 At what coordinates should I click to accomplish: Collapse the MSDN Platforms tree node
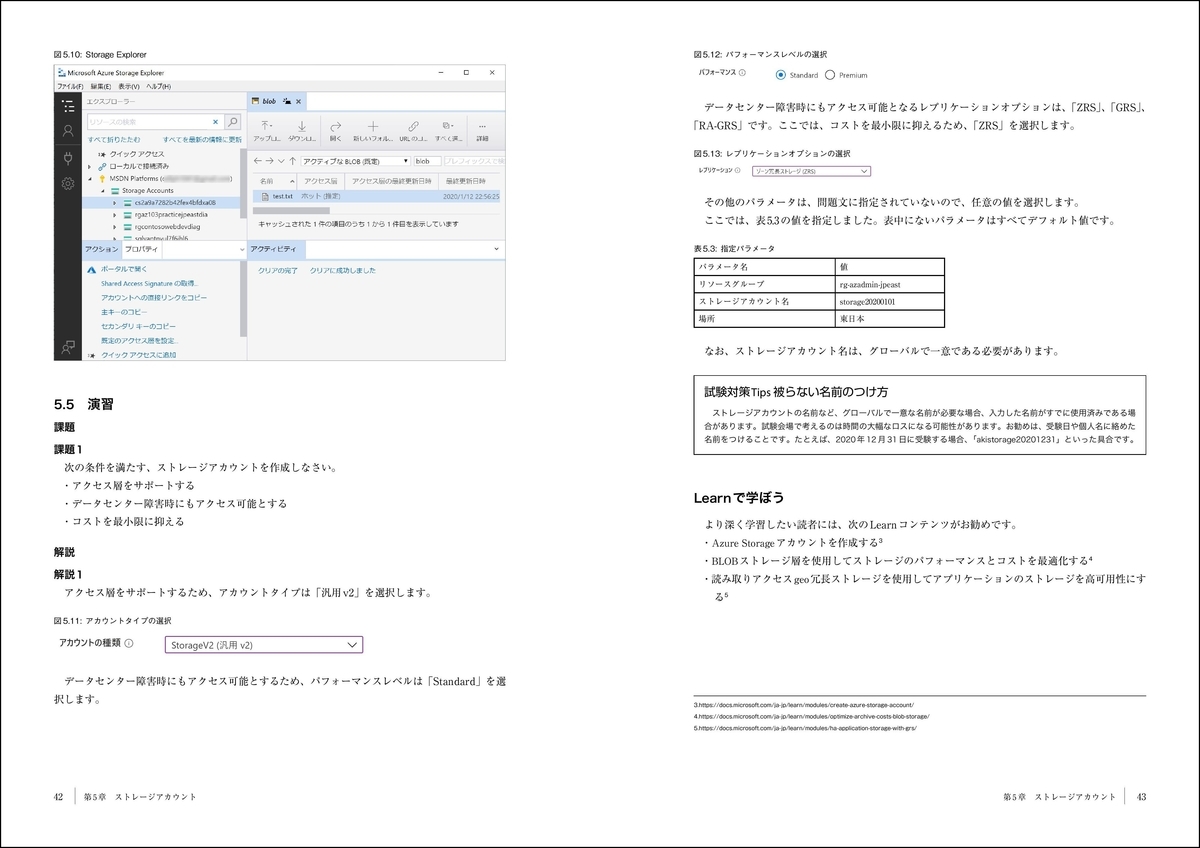click(89, 178)
